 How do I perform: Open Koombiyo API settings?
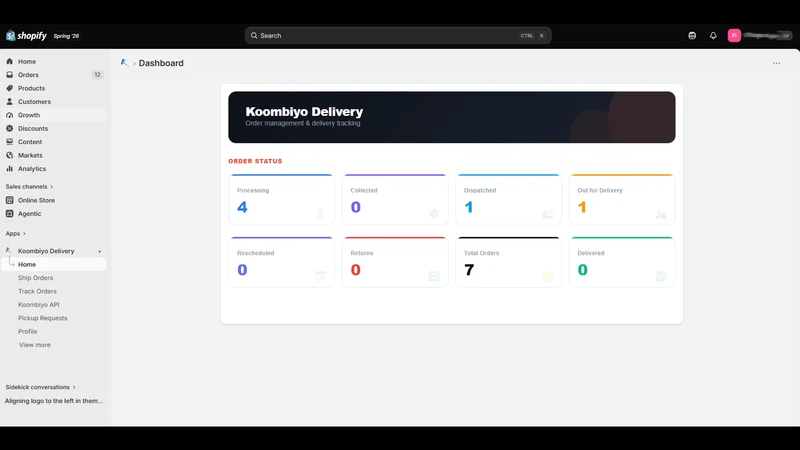[x=38, y=305]
